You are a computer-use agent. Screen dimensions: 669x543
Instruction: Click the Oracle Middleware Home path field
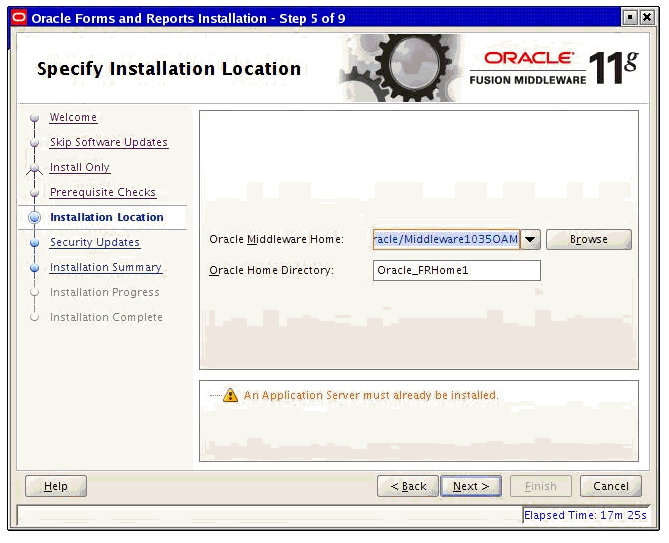446,239
